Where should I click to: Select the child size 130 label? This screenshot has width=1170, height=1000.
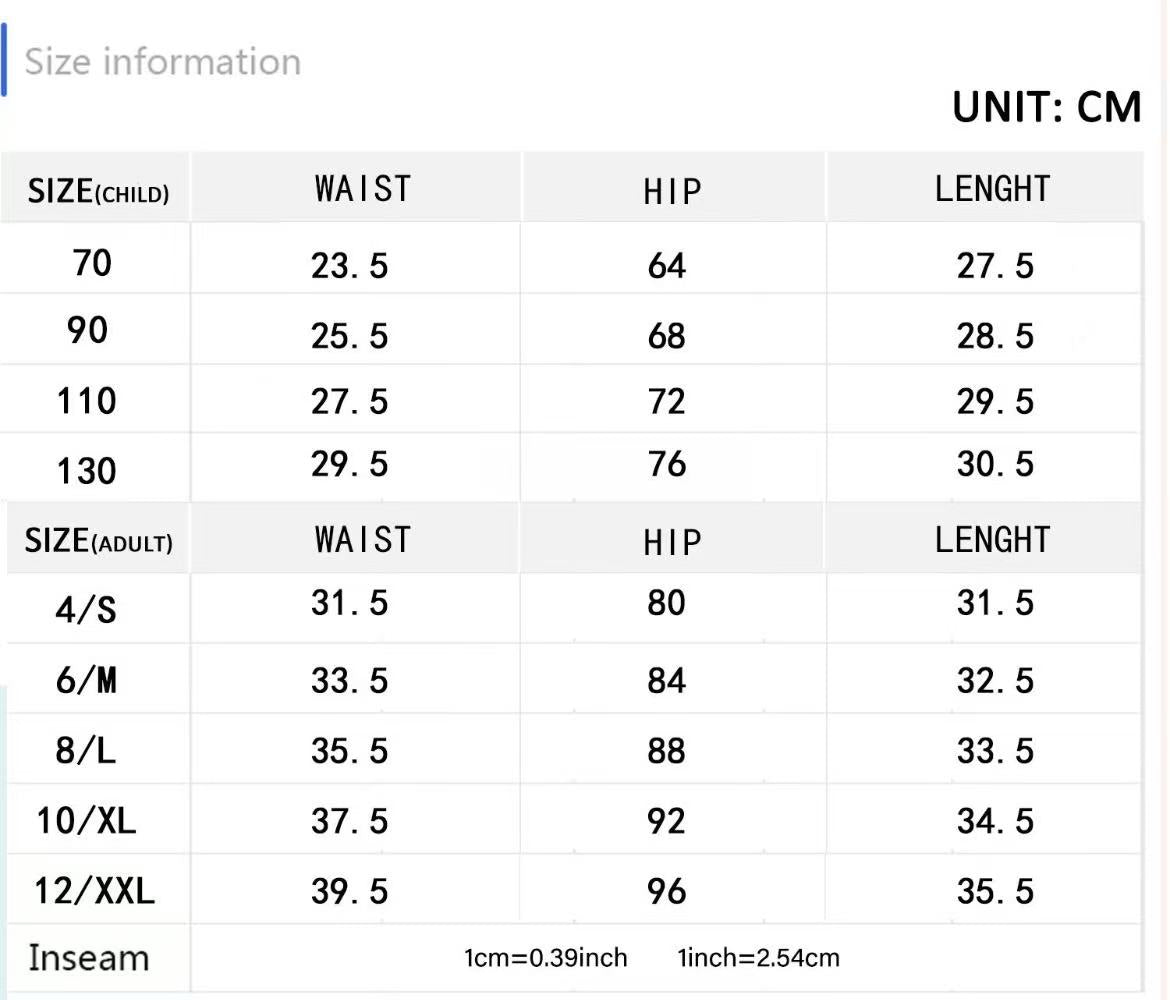pyautogui.click(x=87, y=470)
